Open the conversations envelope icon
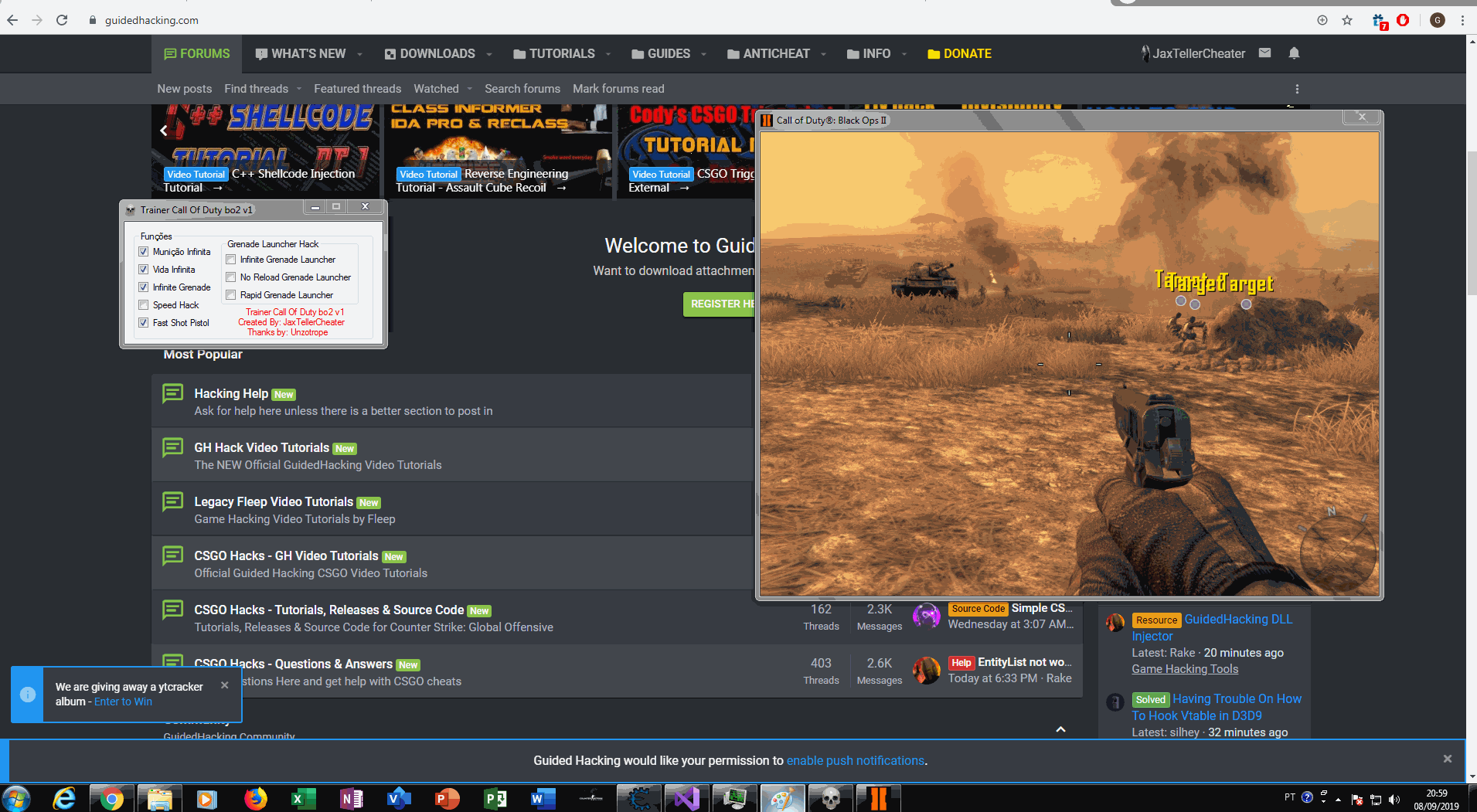The image size is (1477, 812). tap(1264, 53)
